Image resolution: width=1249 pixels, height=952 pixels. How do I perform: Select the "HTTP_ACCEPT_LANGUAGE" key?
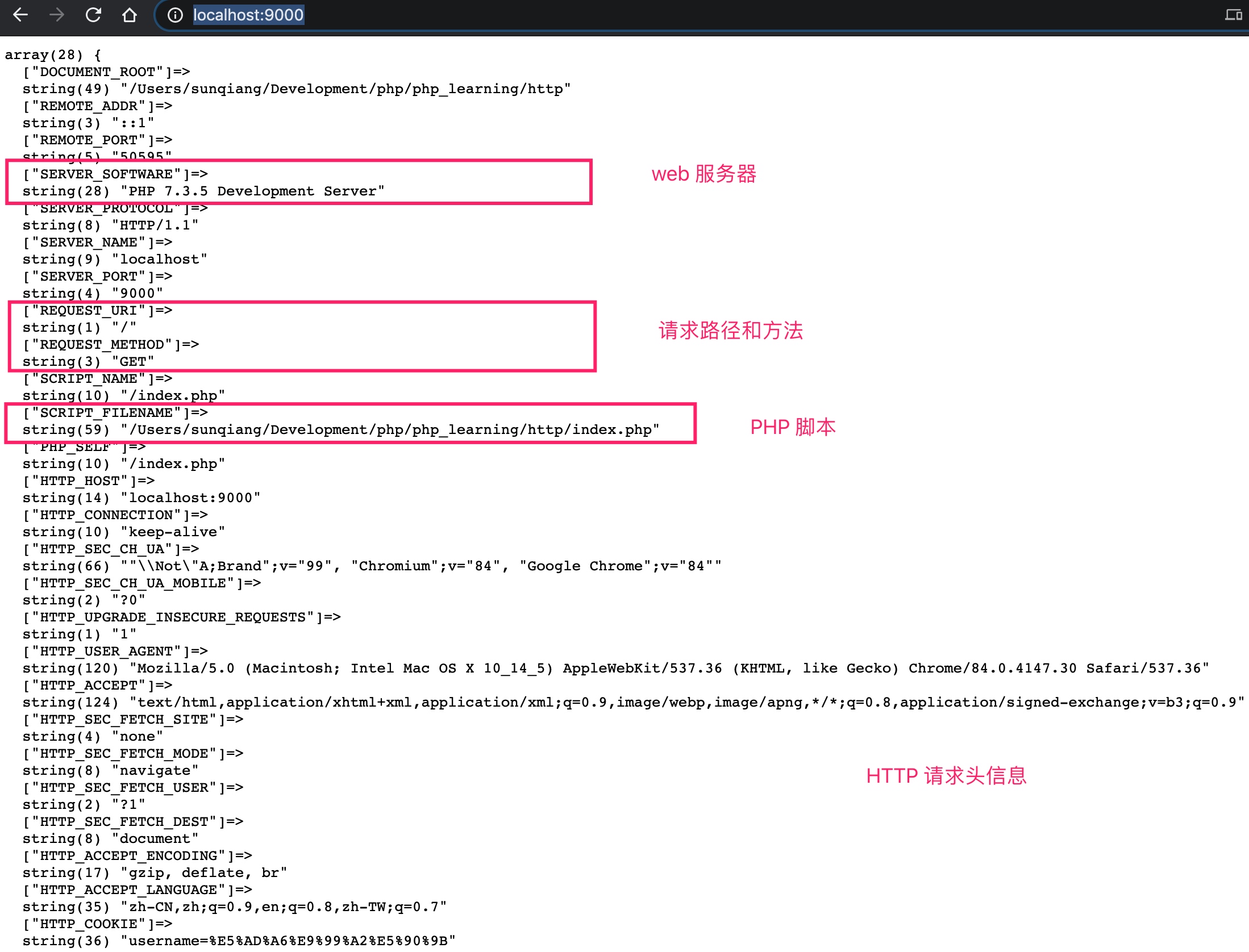[x=138, y=890]
